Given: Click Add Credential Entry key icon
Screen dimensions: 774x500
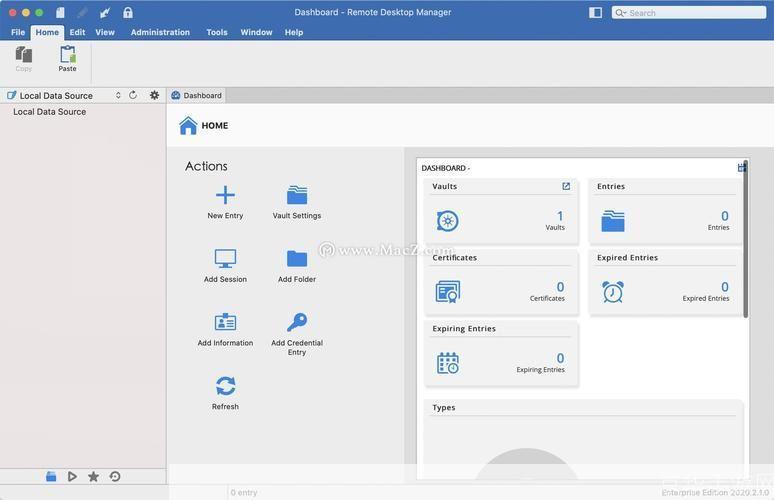Looking at the screenshot, I should click(x=297, y=322).
